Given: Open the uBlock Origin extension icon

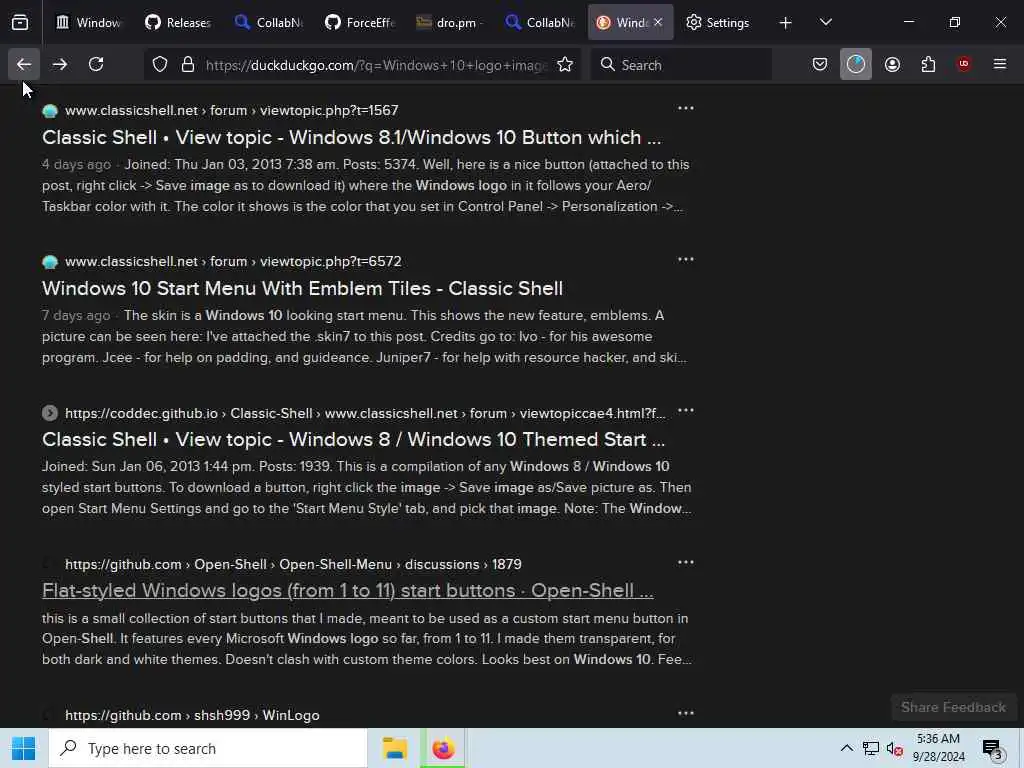Looking at the screenshot, I should [963, 64].
